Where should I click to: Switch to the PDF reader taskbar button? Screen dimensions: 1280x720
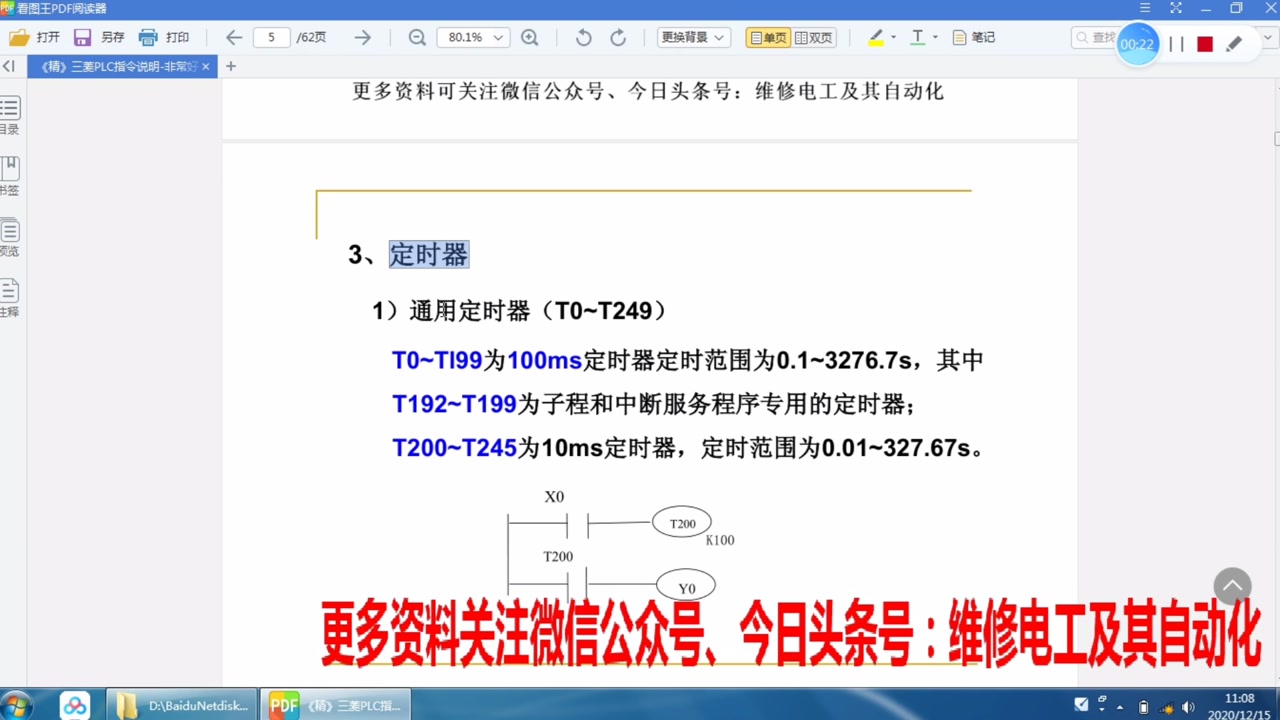[x=335, y=705]
